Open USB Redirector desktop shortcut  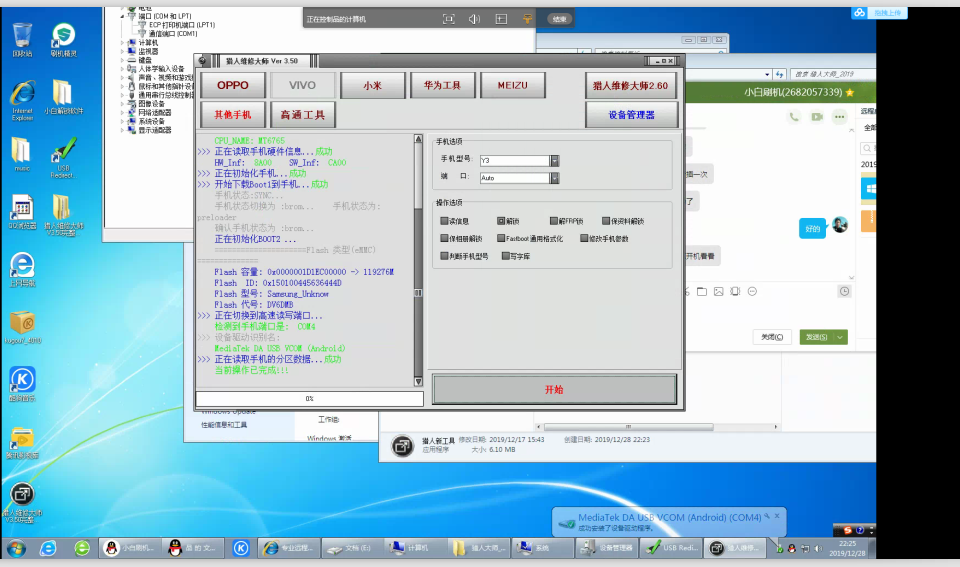[x=63, y=157]
